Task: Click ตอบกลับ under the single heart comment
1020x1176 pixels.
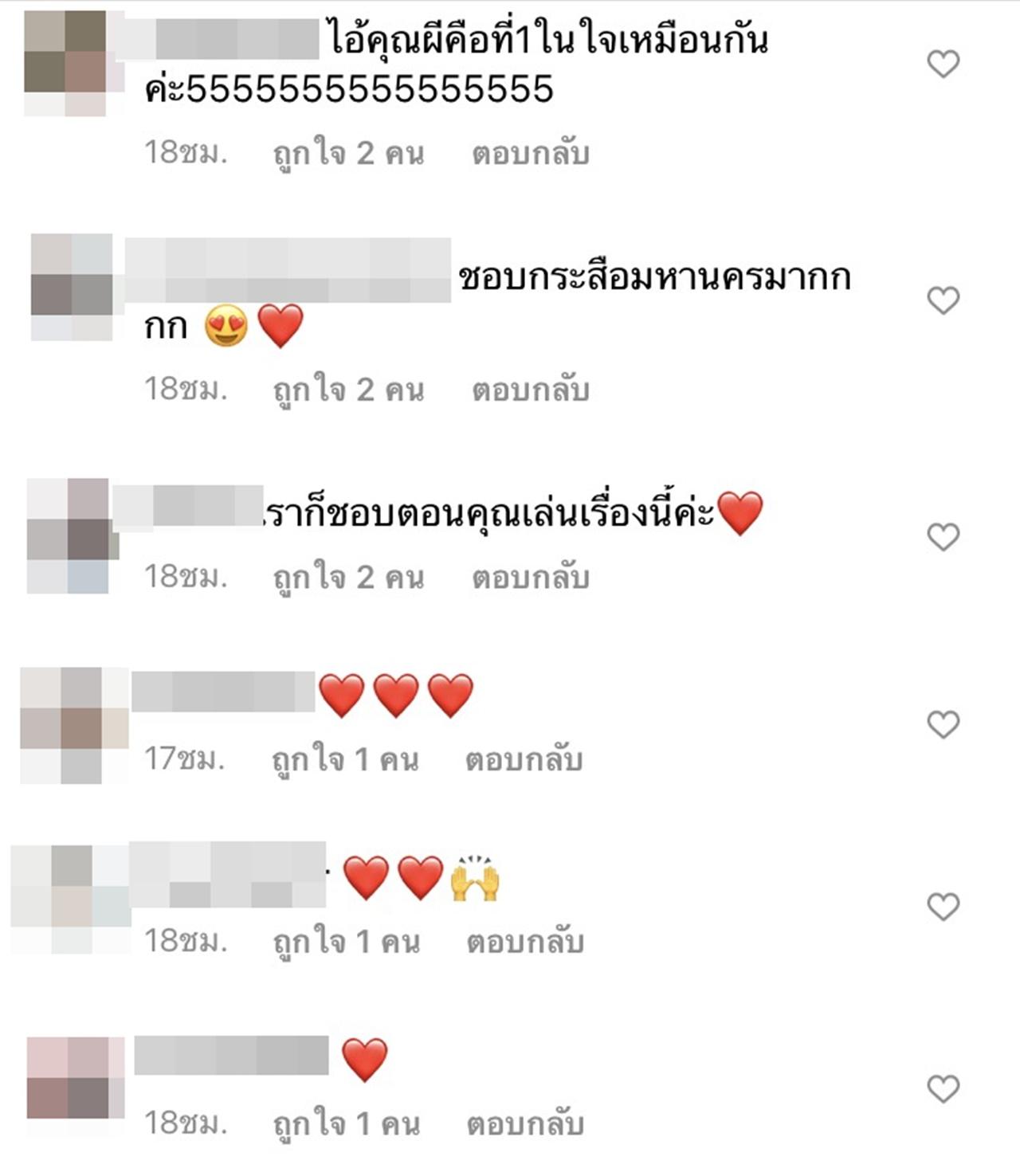Action: [526, 1123]
